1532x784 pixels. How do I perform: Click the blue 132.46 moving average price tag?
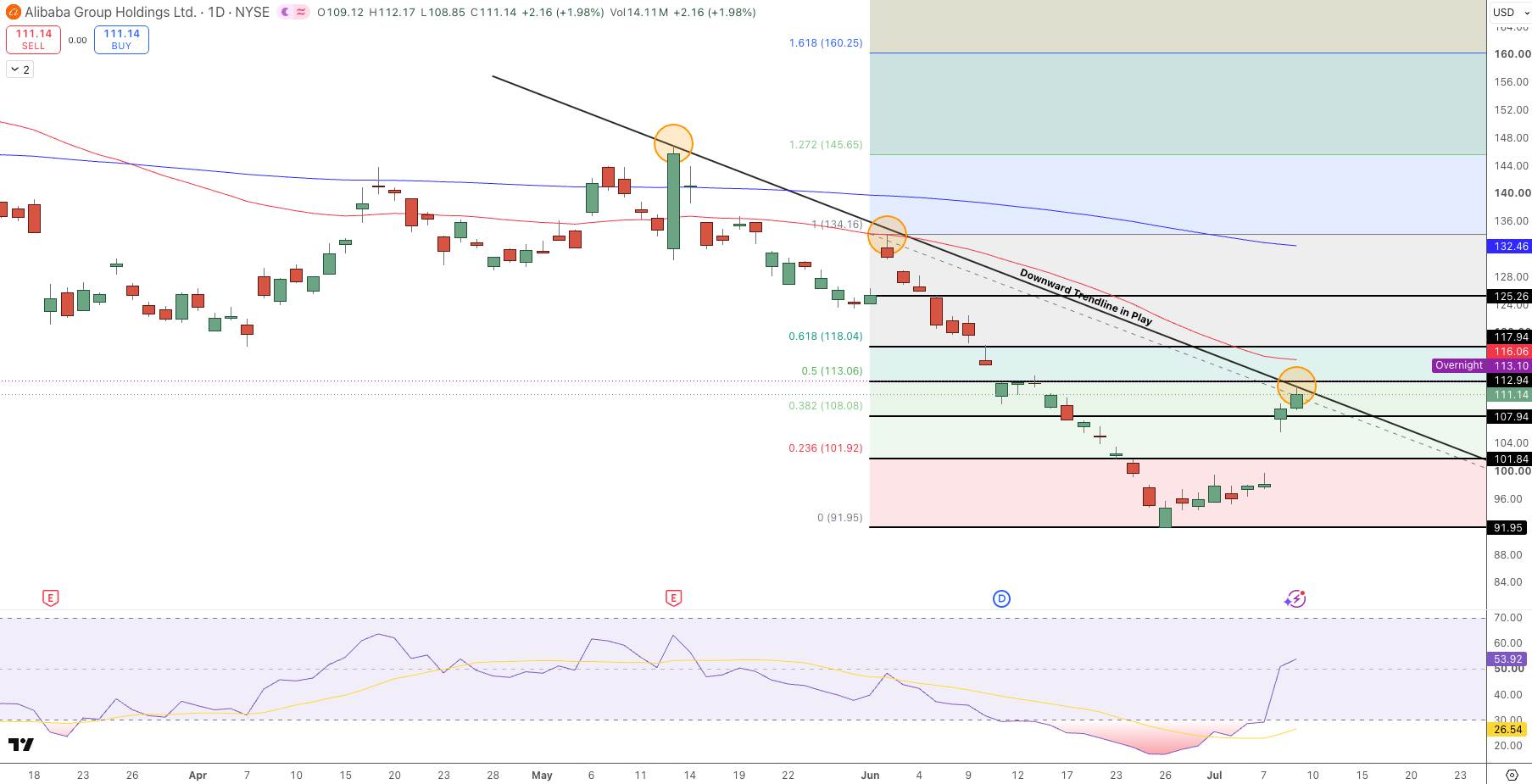point(1511,247)
